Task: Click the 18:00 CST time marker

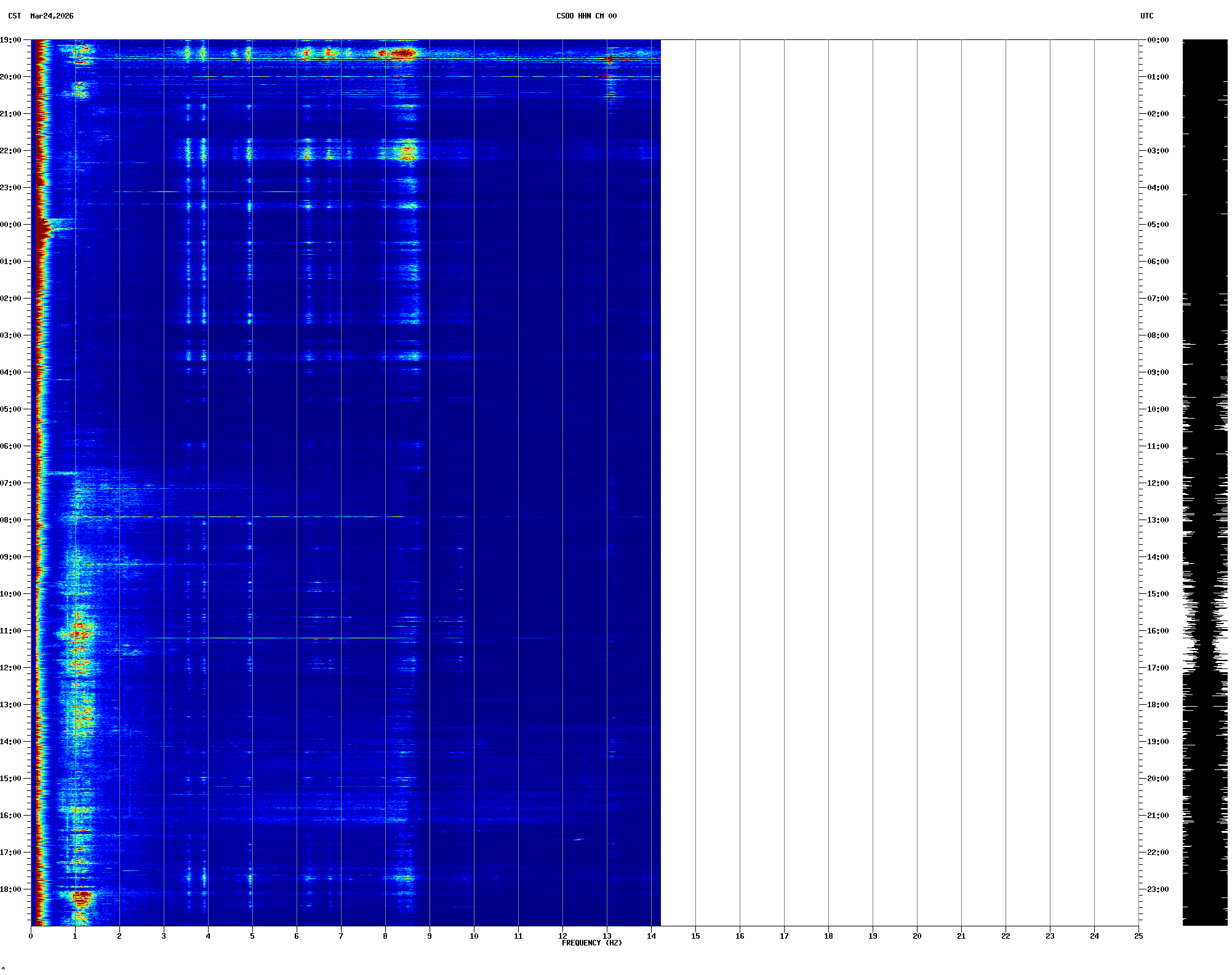Action: coord(11,889)
